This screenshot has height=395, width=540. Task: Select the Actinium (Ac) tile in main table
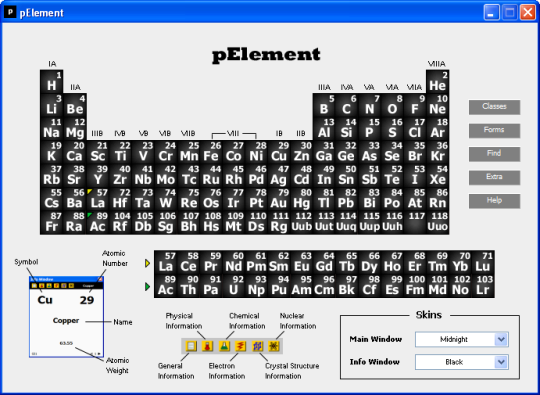pyautogui.click(x=97, y=222)
